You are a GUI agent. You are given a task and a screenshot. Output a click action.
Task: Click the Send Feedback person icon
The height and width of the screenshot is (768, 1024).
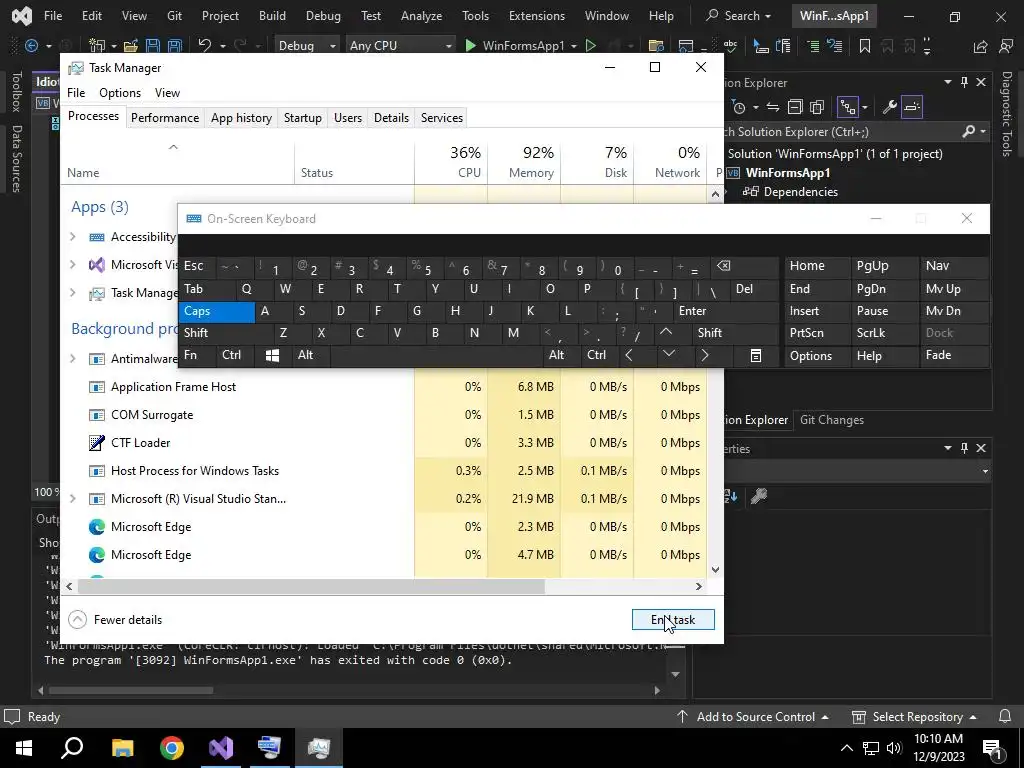[1006, 46]
